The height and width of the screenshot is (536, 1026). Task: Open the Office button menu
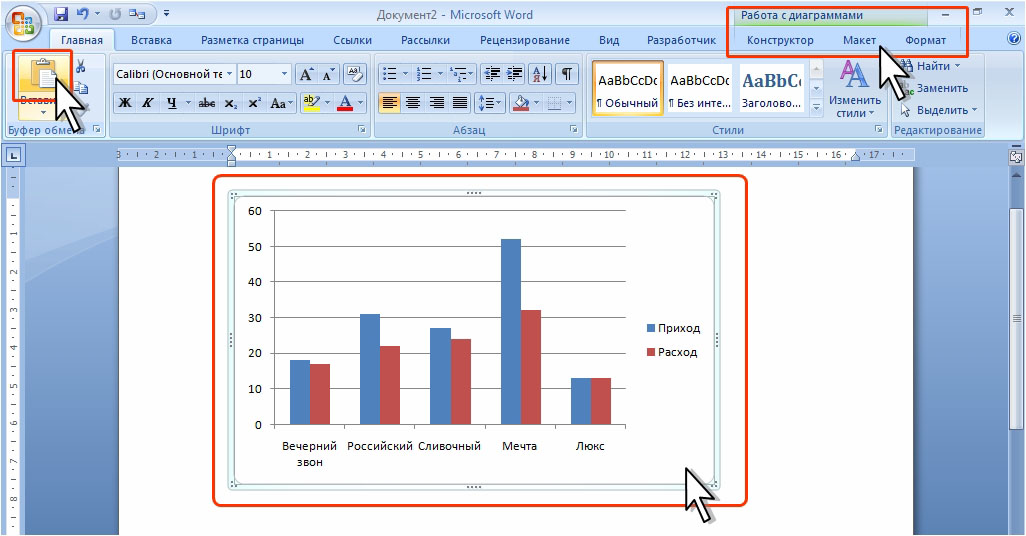(22, 22)
